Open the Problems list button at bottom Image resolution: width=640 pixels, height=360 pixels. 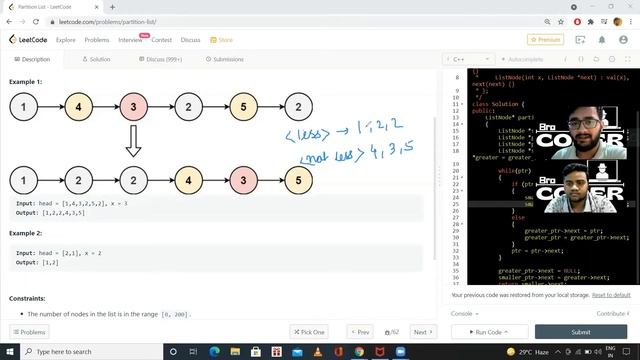tap(29, 332)
